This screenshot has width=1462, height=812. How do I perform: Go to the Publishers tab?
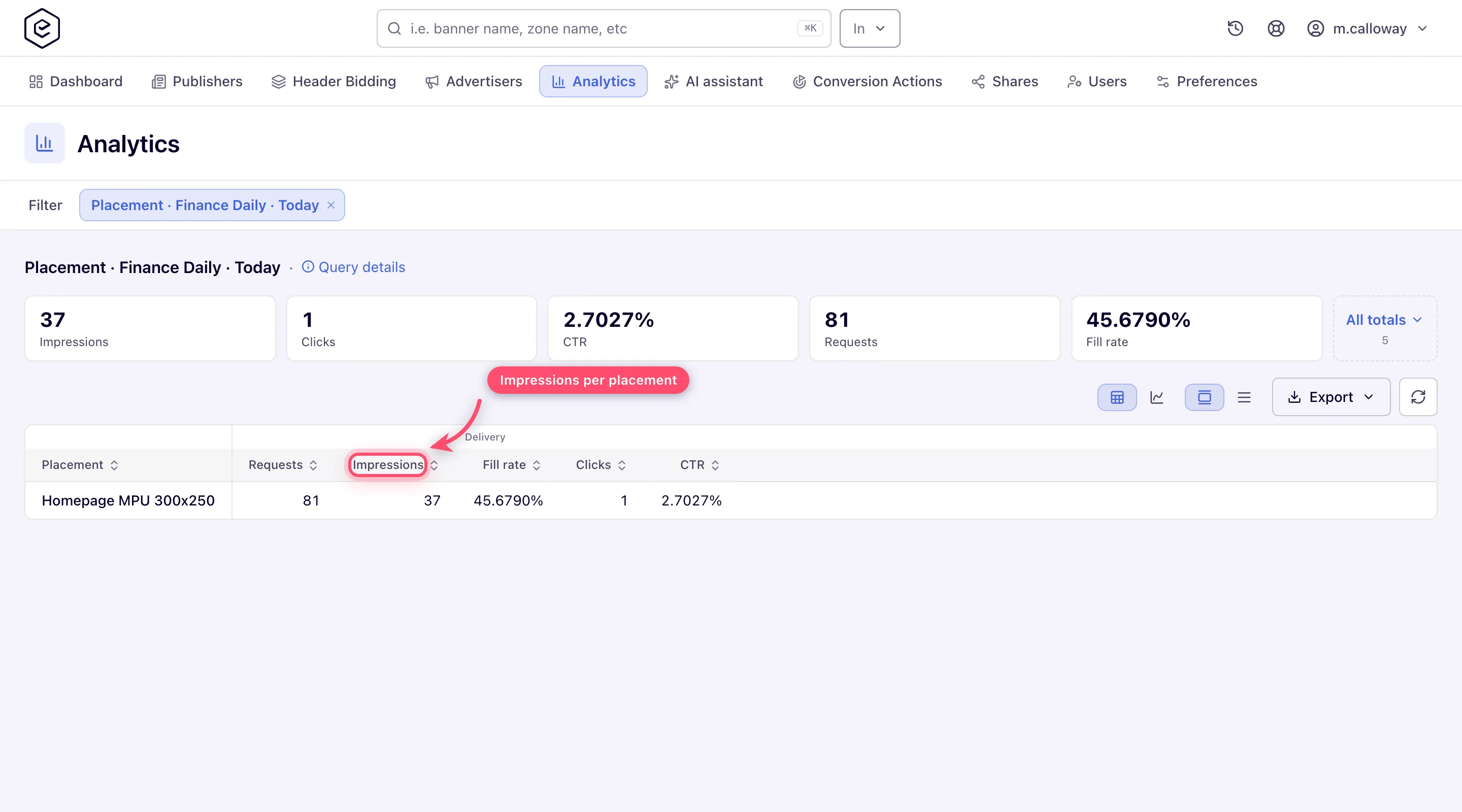pyautogui.click(x=197, y=81)
